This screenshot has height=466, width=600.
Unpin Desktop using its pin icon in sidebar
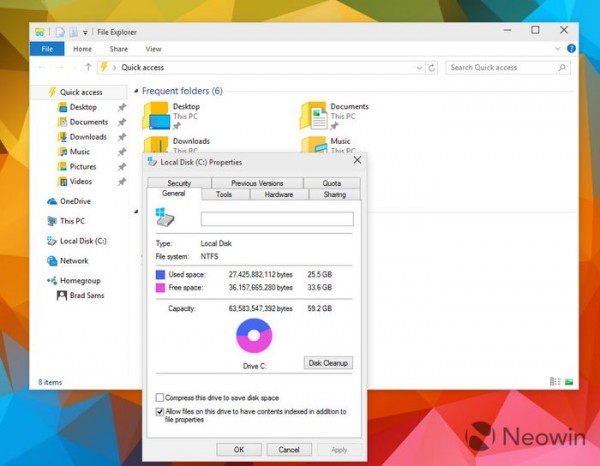[122, 108]
